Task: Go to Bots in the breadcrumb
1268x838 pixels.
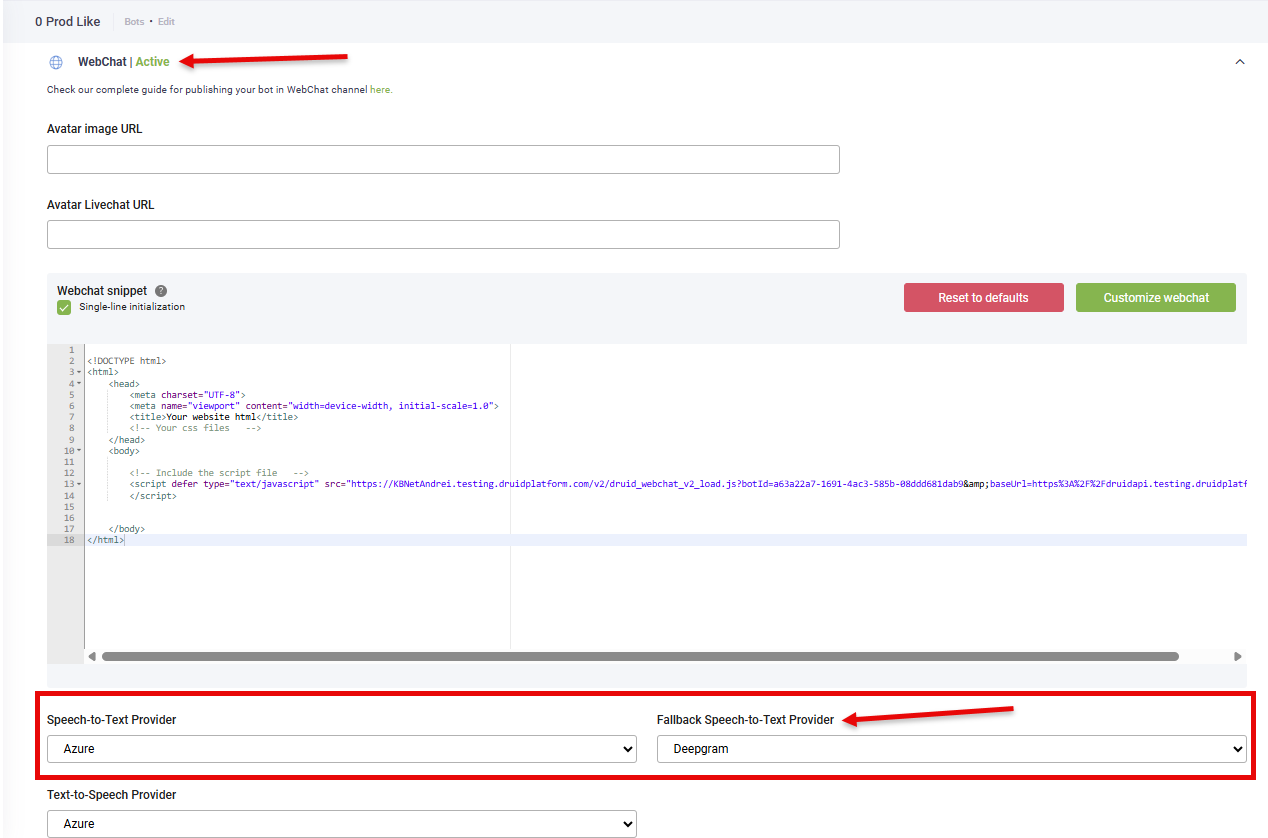Action: tap(134, 22)
